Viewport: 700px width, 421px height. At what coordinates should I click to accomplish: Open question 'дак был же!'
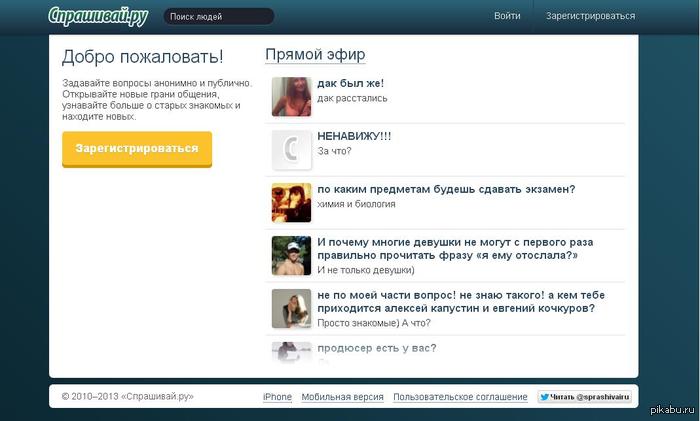pos(350,83)
